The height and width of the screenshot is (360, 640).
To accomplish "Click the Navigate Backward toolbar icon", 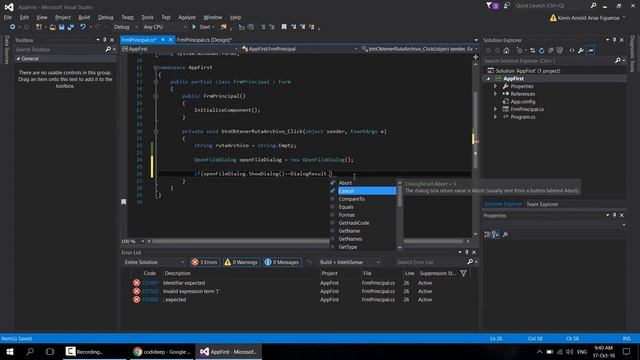I will click(x=13, y=27).
